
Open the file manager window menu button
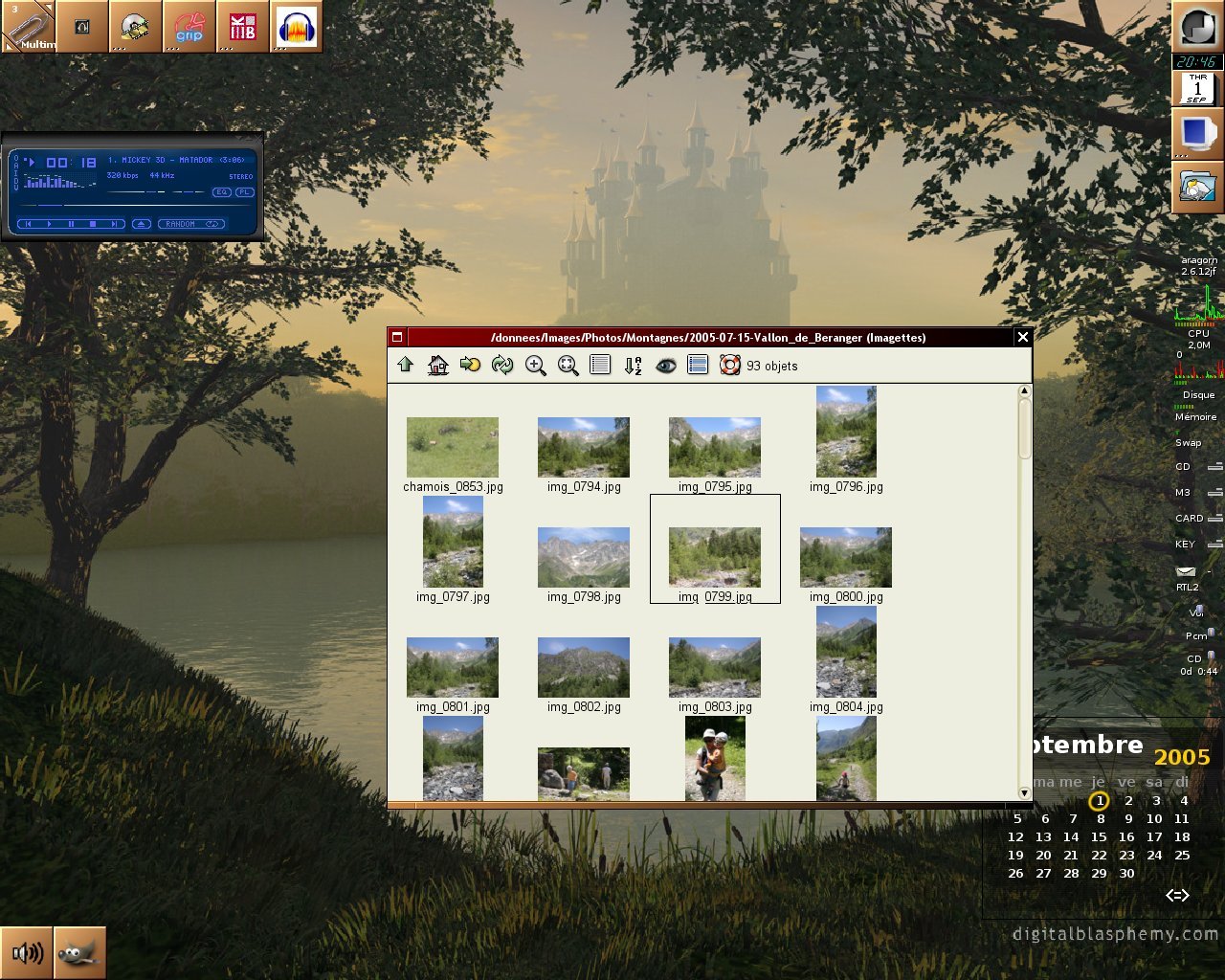(x=397, y=337)
